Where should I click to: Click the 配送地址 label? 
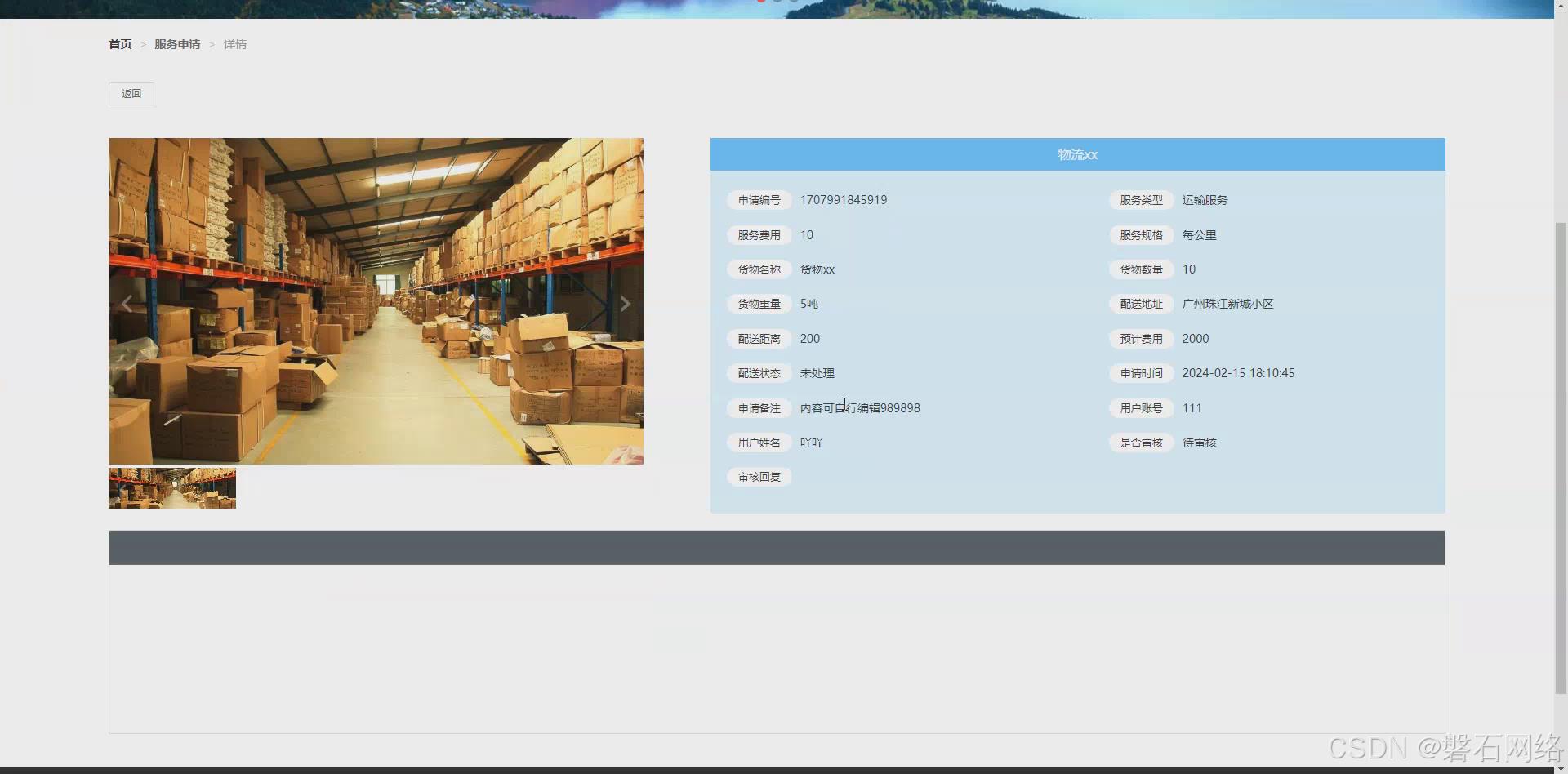click(1141, 304)
